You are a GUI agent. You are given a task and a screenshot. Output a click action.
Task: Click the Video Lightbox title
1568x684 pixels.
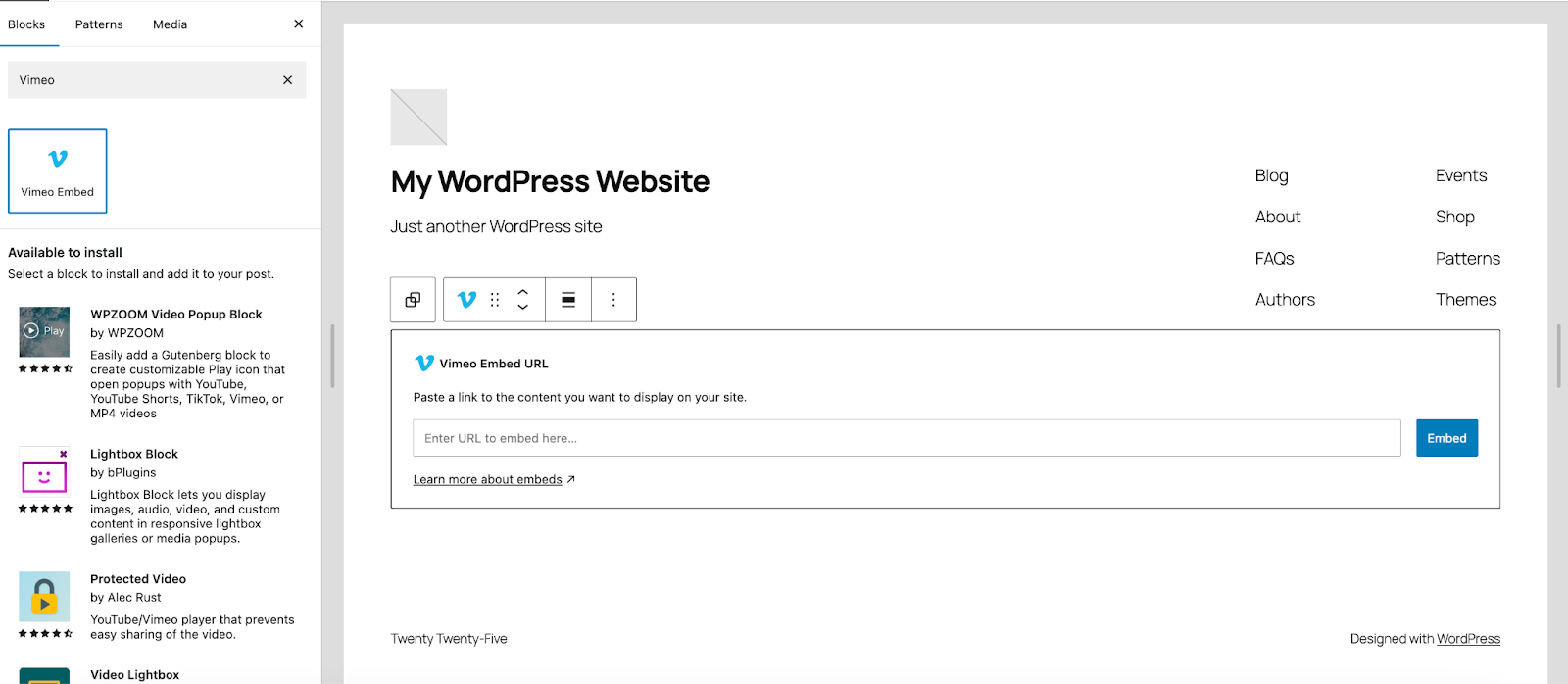[x=135, y=675]
